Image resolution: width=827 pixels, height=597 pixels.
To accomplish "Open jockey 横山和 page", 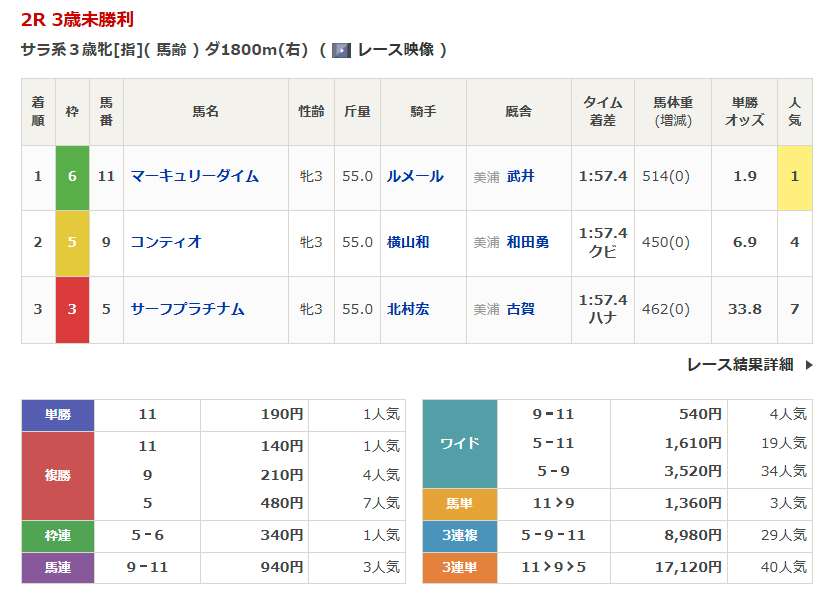I will click(408, 242).
